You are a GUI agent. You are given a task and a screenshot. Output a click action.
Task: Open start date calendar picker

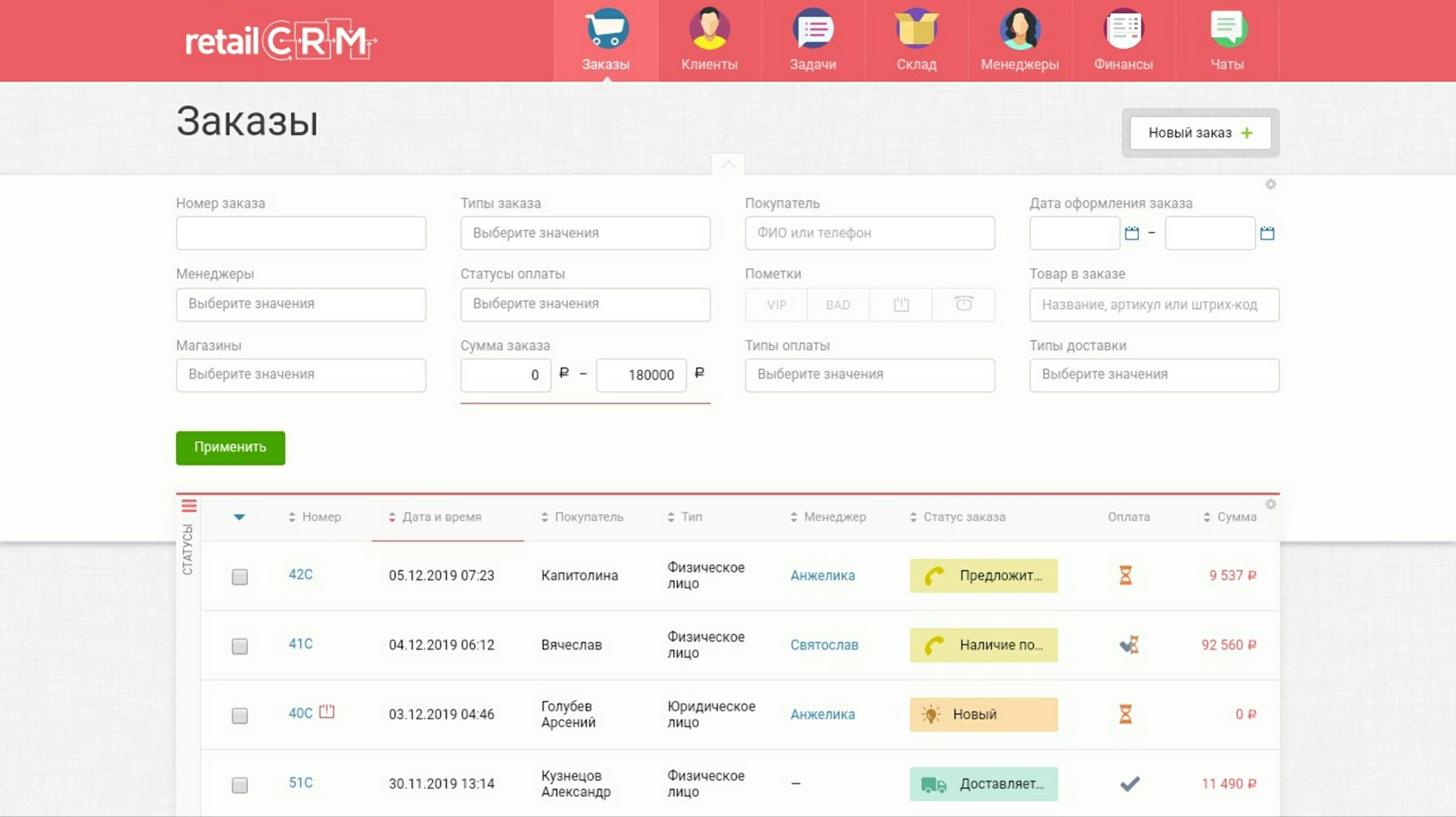(1132, 233)
